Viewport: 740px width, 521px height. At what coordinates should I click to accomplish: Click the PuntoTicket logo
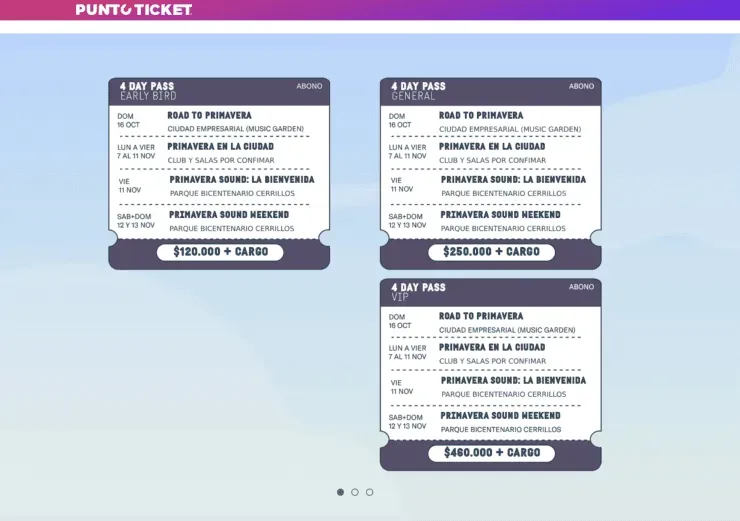click(133, 10)
